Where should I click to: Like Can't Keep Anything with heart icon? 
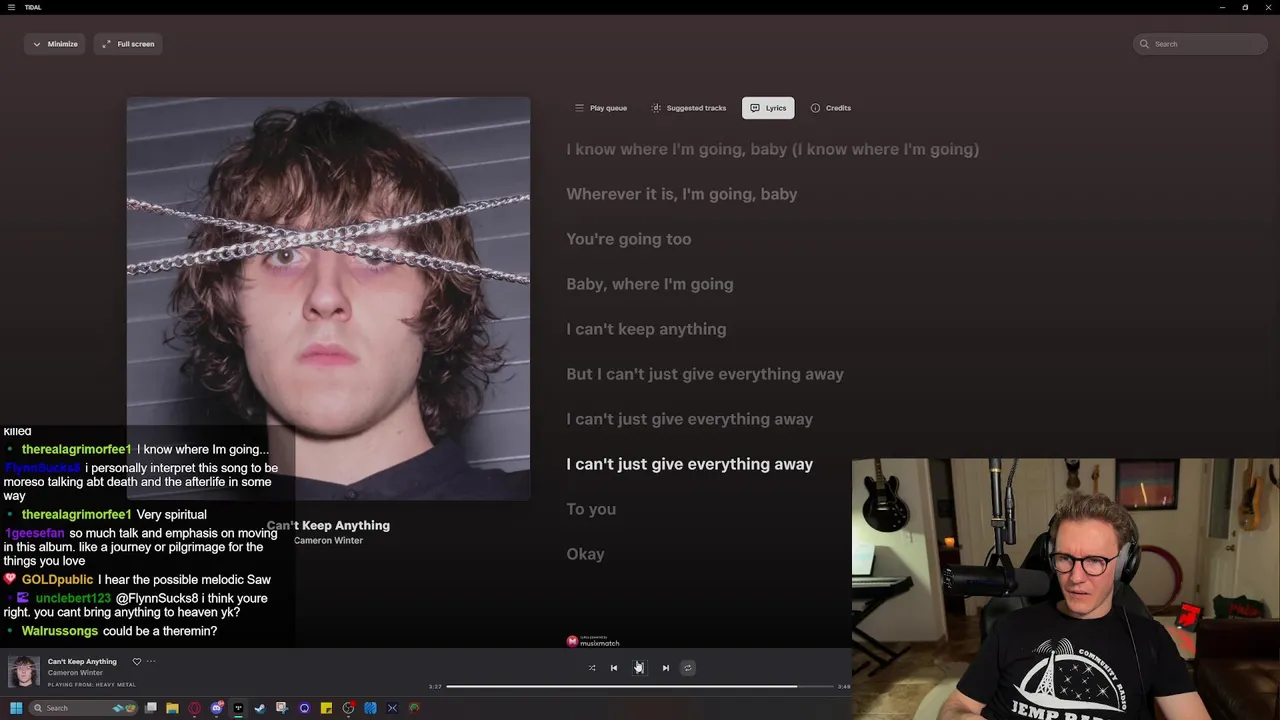point(137,661)
